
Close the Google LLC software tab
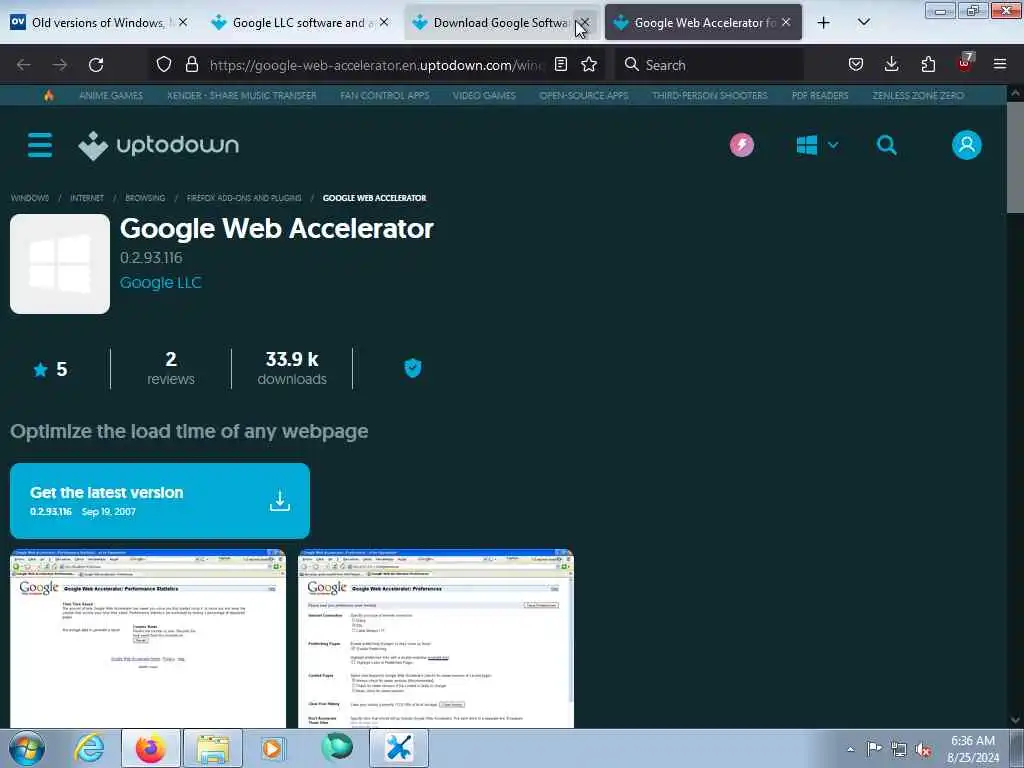[384, 22]
